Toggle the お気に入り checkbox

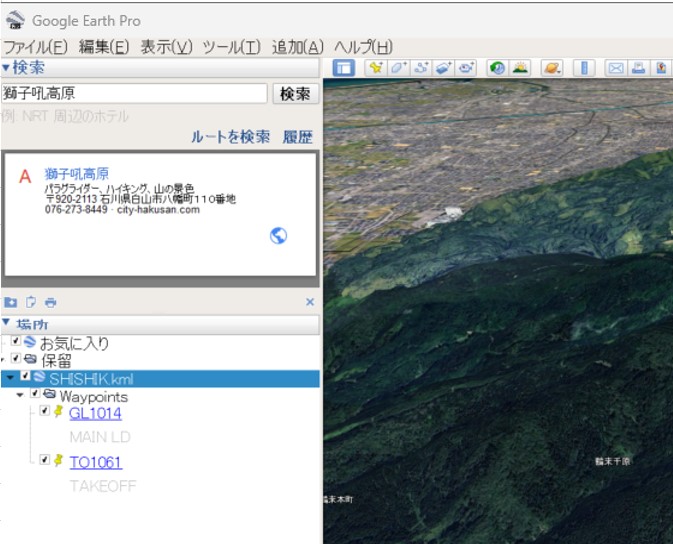point(16,342)
